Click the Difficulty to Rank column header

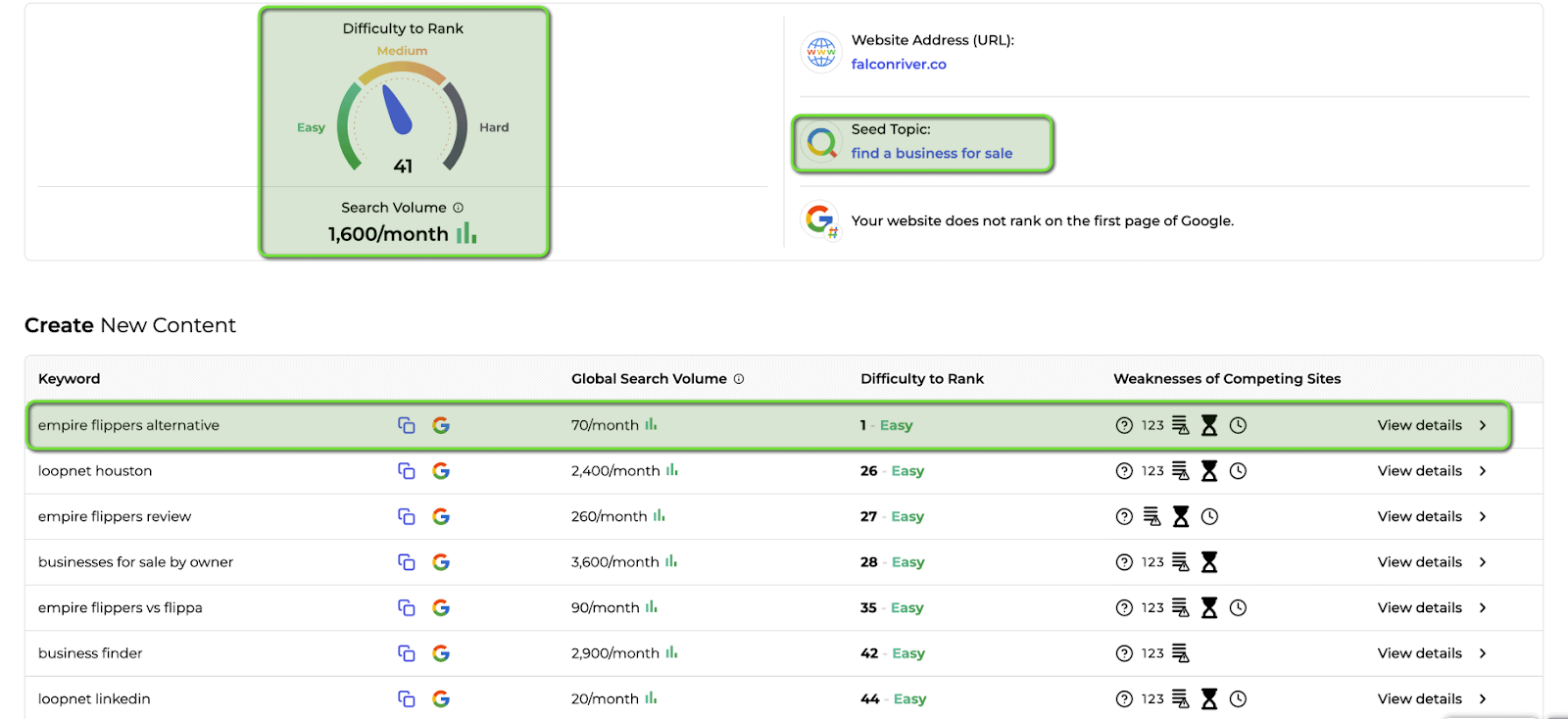pyautogui.click(x=922, y=379)
